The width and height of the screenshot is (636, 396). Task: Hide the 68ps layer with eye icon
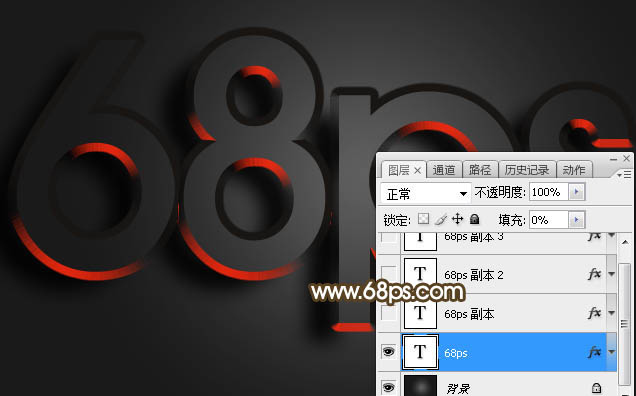(388, 352)
